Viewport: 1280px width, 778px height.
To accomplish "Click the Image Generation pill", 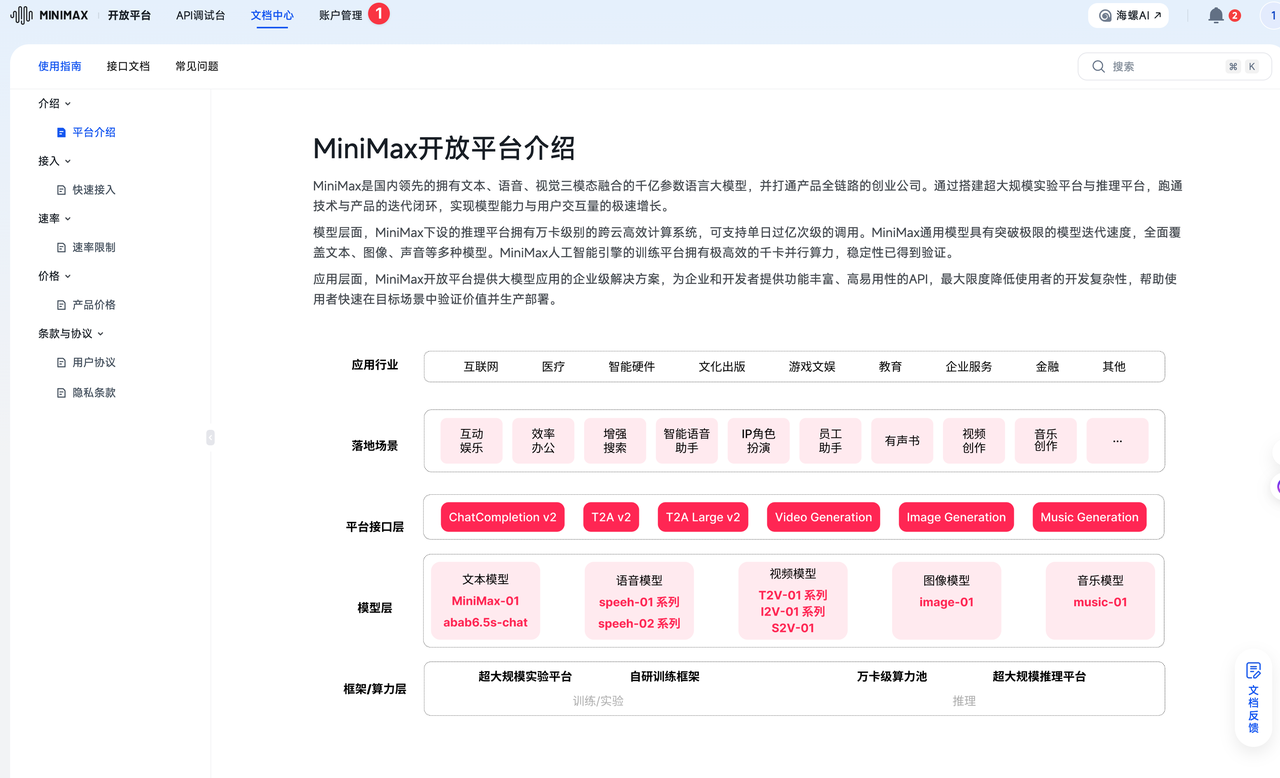I will point(956,517).
